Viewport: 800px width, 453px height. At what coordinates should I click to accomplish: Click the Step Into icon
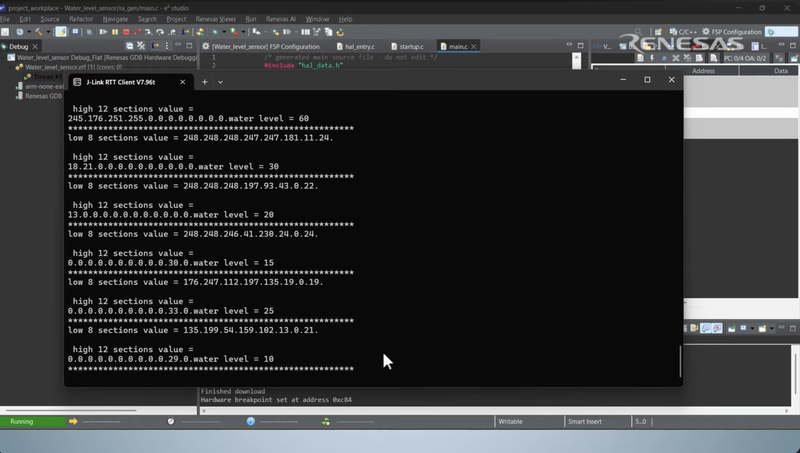(148, 32)
